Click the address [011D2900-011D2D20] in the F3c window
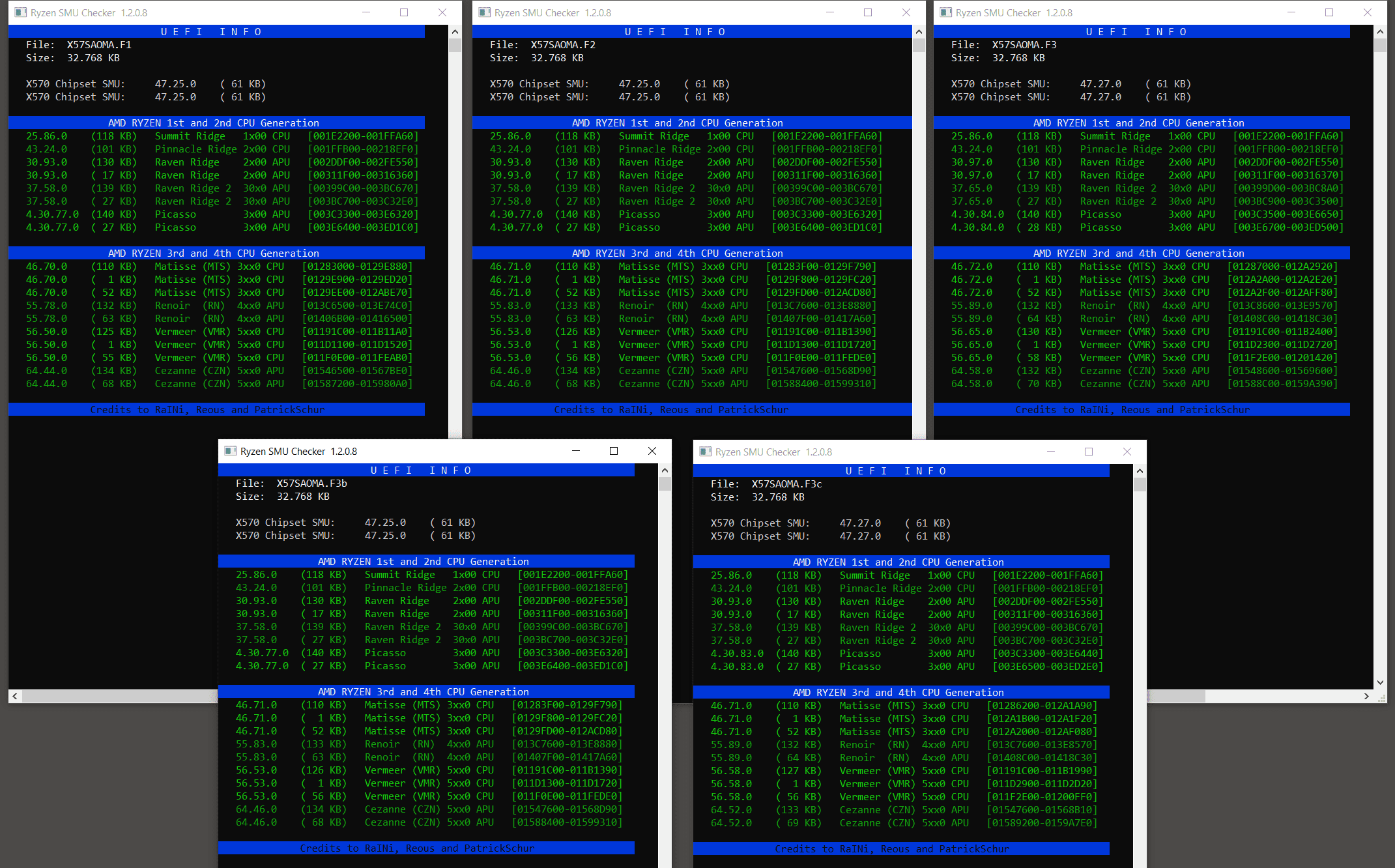The width and height of the screenshot is (1395, 868). (x=1042, y=784)
